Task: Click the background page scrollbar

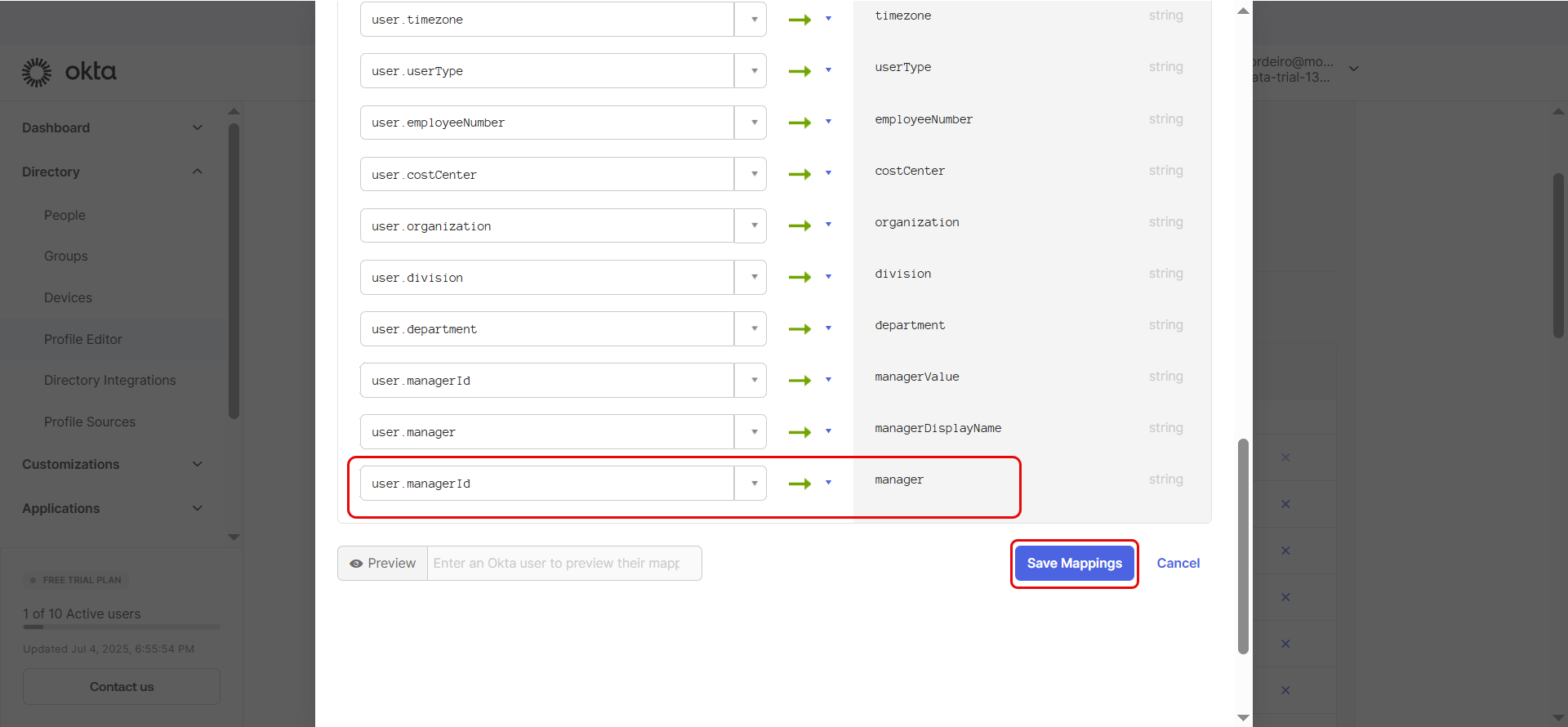Action: pos(1558,255)
